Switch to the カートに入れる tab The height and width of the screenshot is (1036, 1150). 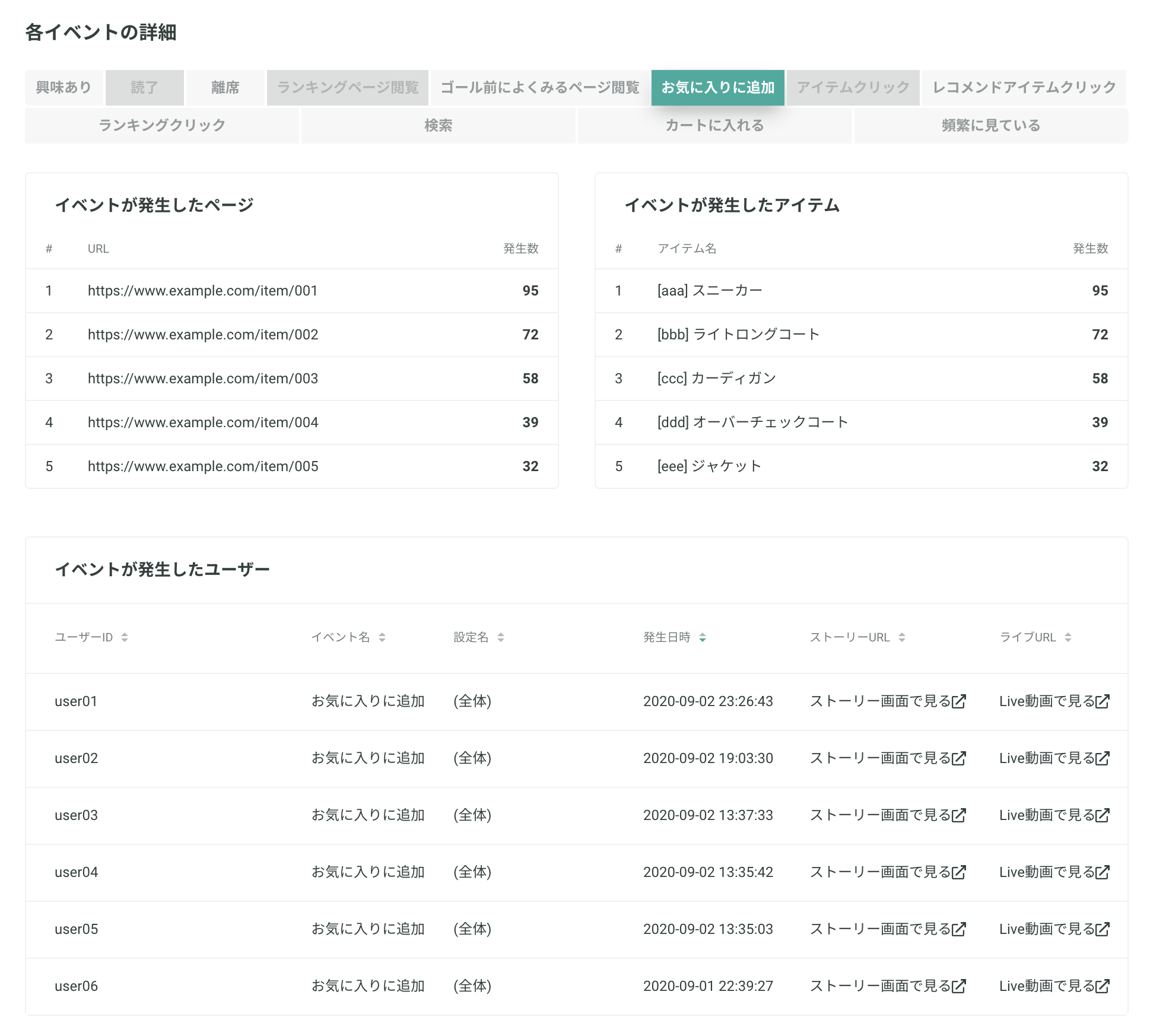(715, 125)
